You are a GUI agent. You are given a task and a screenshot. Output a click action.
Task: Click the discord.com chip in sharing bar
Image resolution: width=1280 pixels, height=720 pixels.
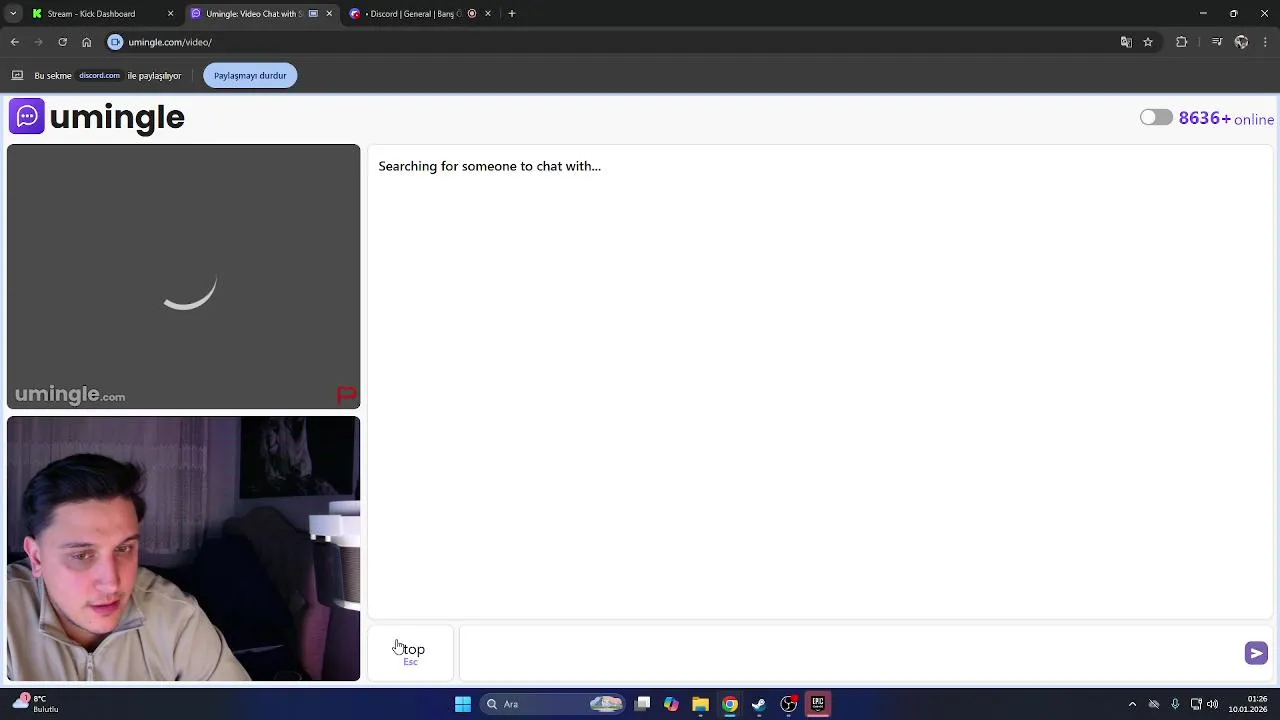(x=99, y=76)
